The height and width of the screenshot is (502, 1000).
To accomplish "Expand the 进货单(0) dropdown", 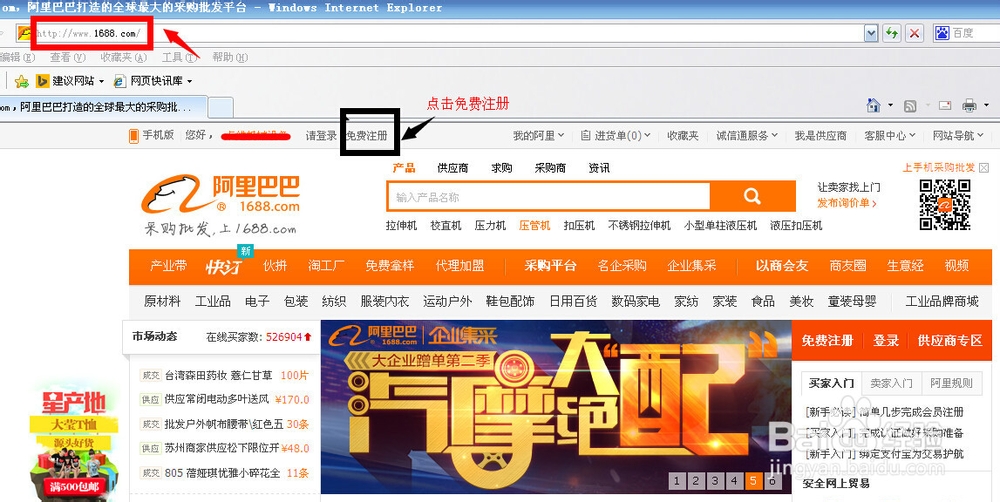I will click(615, 135).
